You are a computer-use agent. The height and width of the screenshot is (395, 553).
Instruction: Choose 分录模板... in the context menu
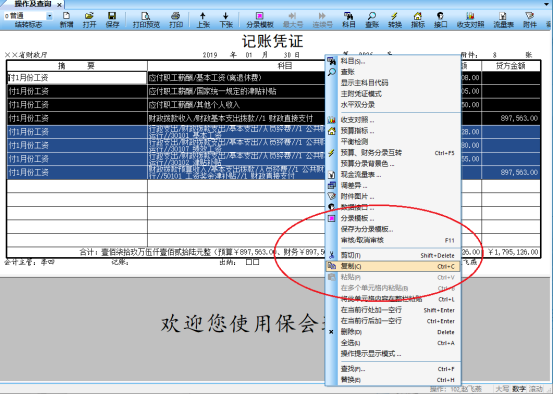(394, 219)
